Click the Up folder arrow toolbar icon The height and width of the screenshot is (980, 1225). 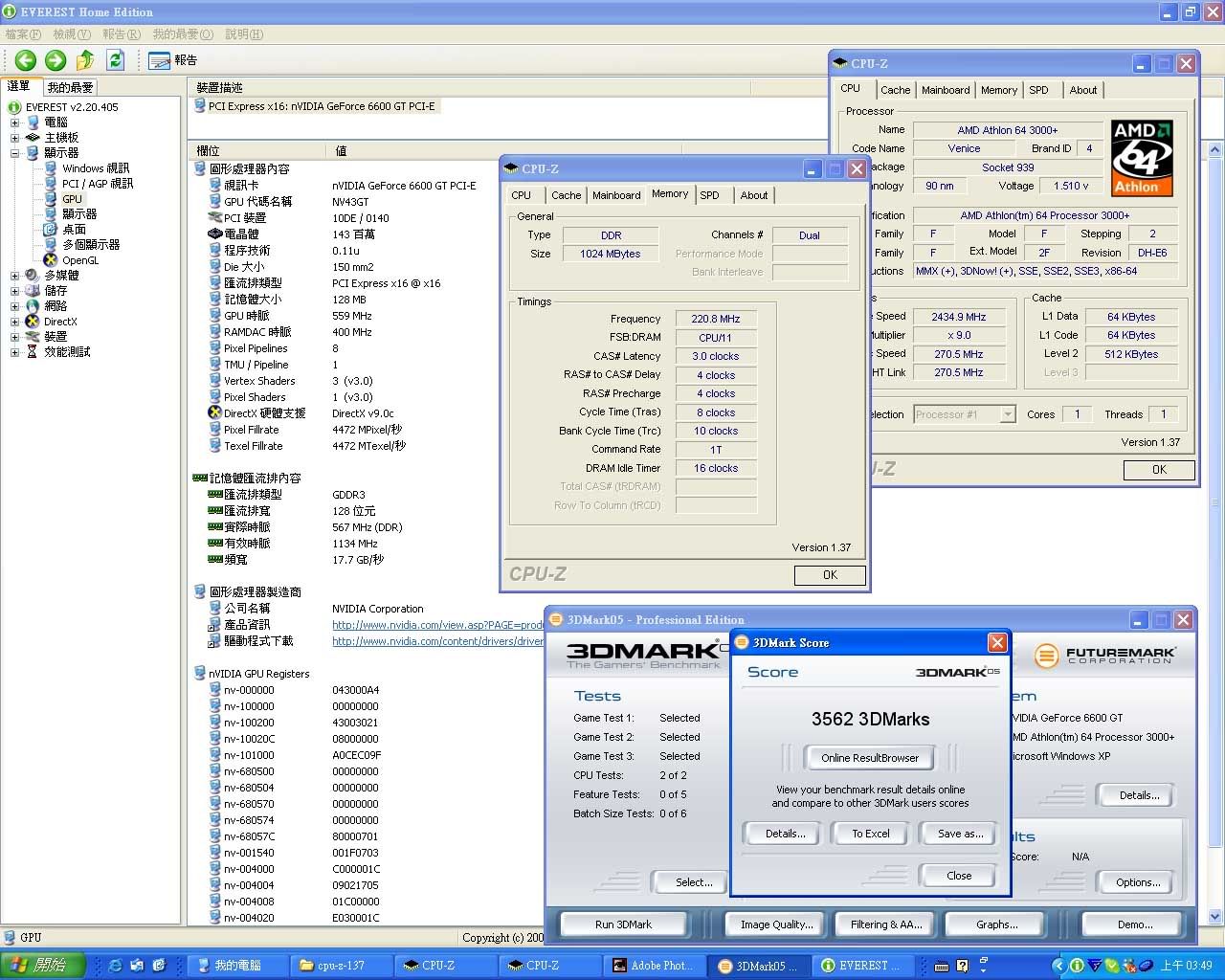(x=85, y=60)
